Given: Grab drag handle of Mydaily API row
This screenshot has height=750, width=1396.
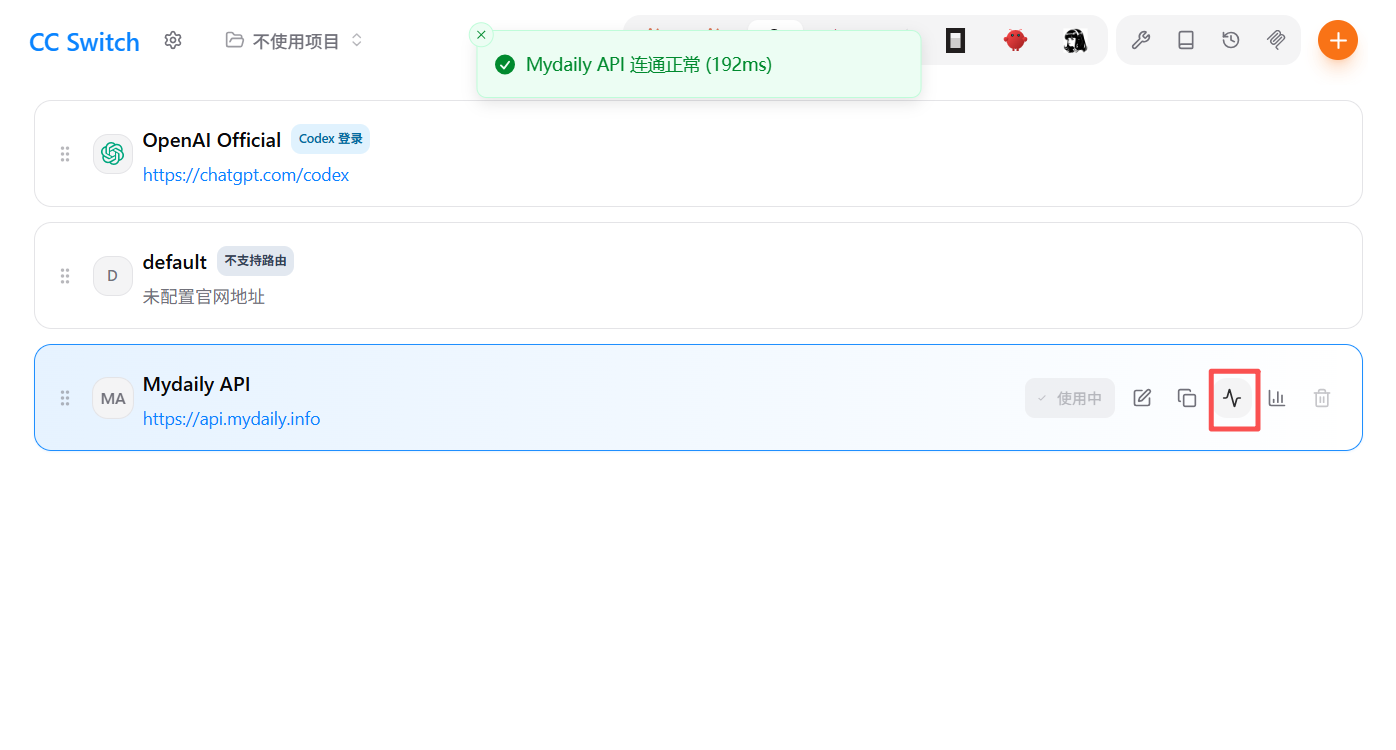Looking at the screenshot, I should point(65,398).
